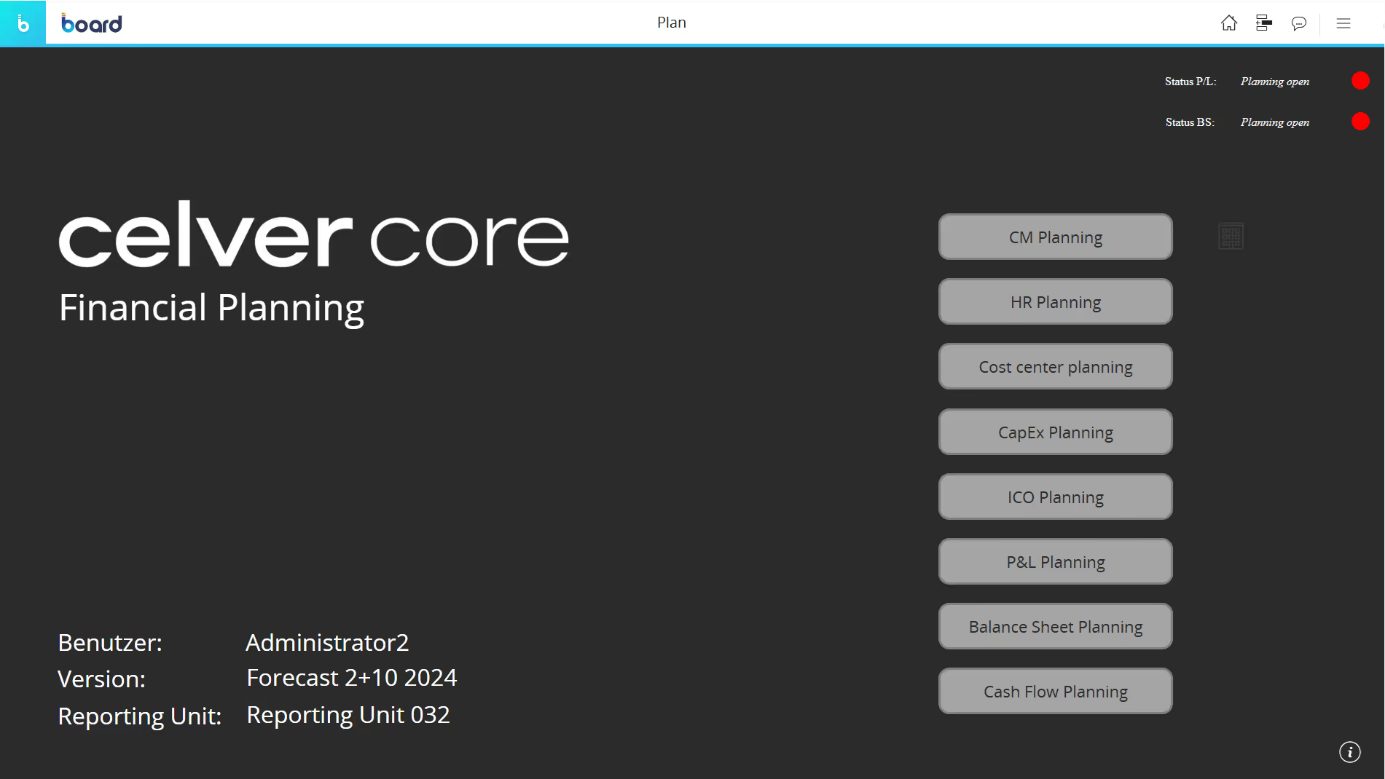
Task: Open P&L Planning
Action: tap(1055, 562)
